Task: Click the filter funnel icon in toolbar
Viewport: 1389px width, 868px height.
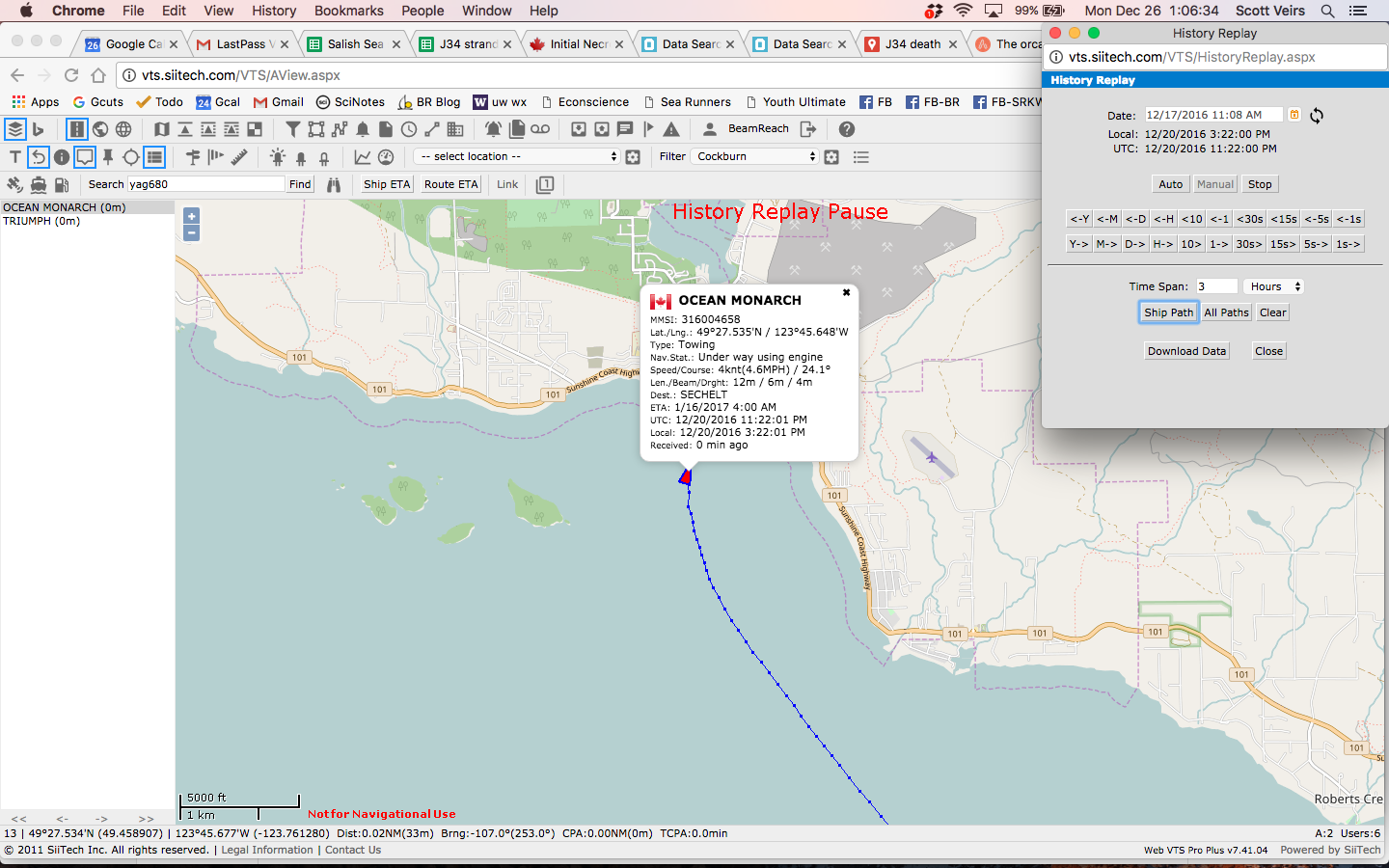Action: click(292, 129)
